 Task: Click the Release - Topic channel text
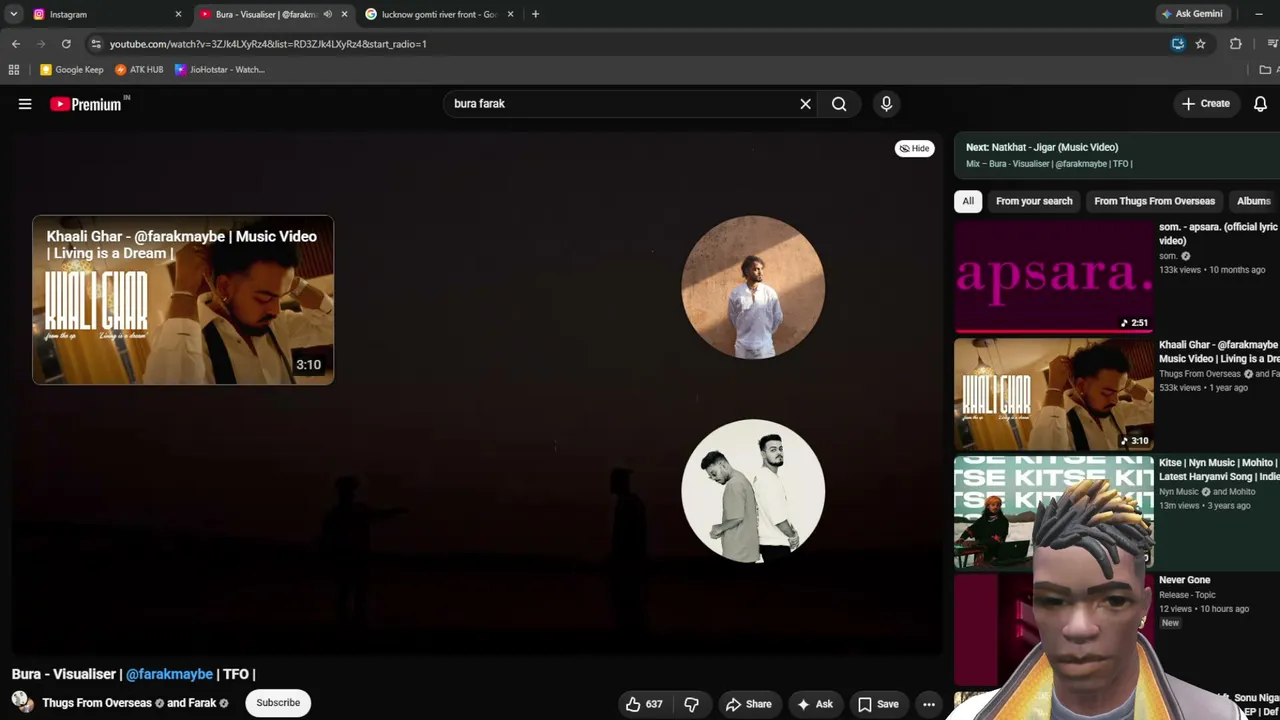pyautogui.click(x=1187, y=595)
